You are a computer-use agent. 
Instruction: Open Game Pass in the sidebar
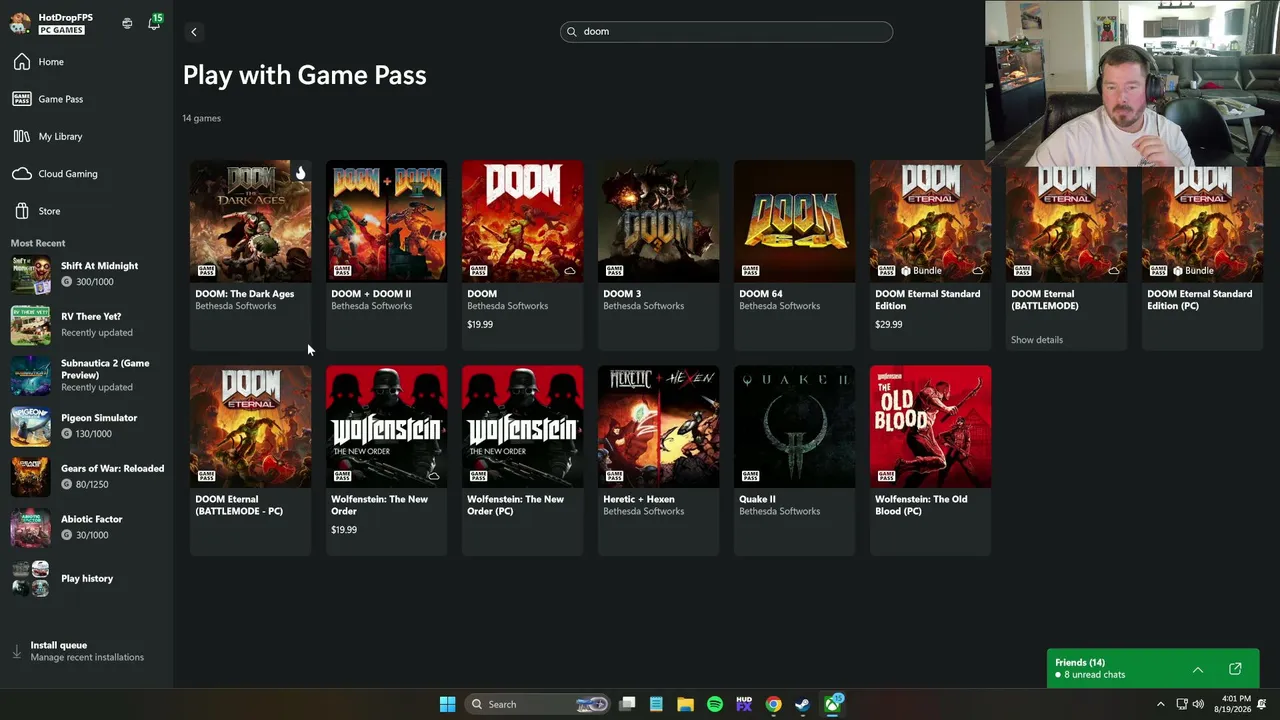[x=86, y=99]
